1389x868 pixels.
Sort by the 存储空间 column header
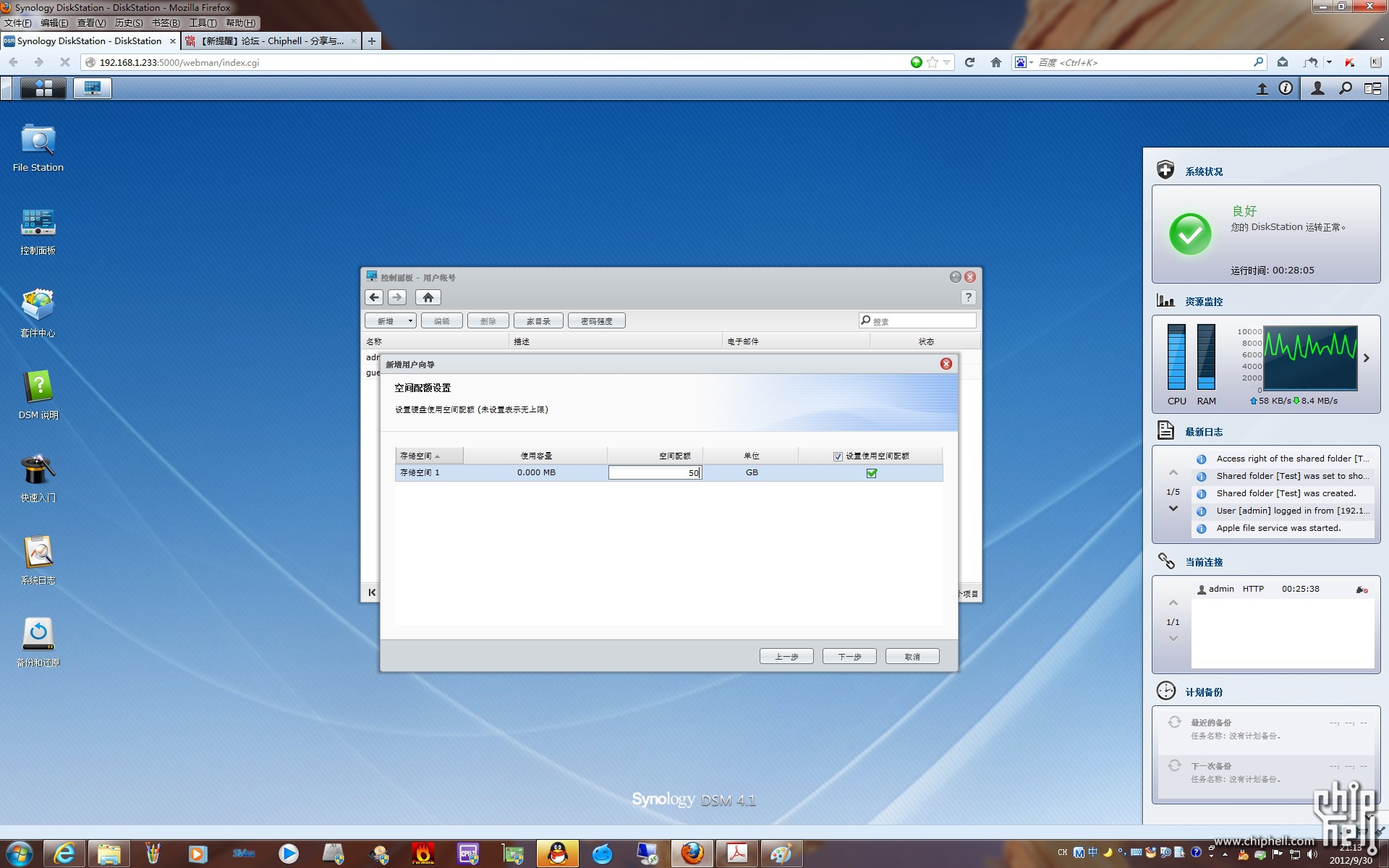point(430,456)
